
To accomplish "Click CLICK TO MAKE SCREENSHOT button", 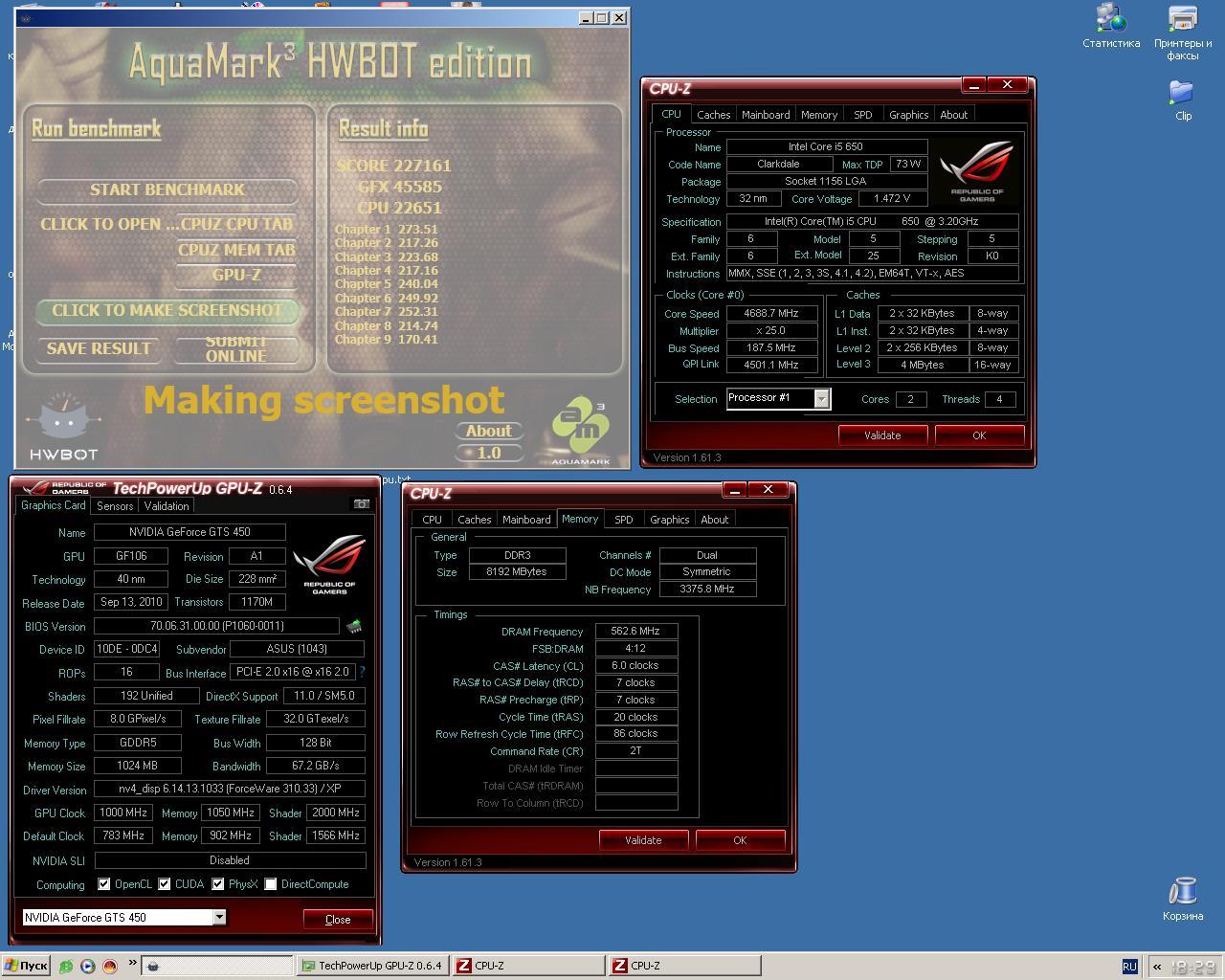I will click(167, 310).
